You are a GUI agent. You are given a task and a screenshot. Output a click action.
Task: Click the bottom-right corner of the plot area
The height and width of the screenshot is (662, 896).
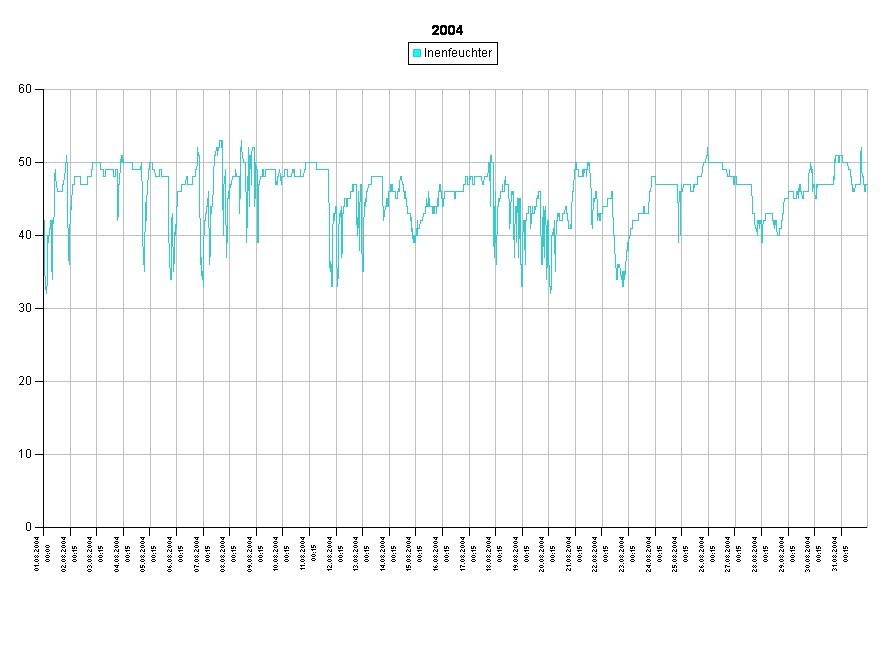click(867, 527)
